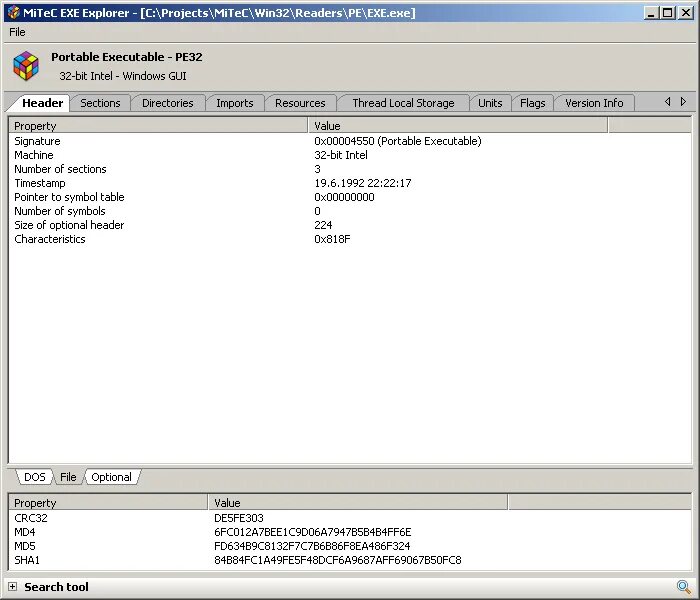
Task: Switch to the Sections tab
Action: [x=100, y=103]
